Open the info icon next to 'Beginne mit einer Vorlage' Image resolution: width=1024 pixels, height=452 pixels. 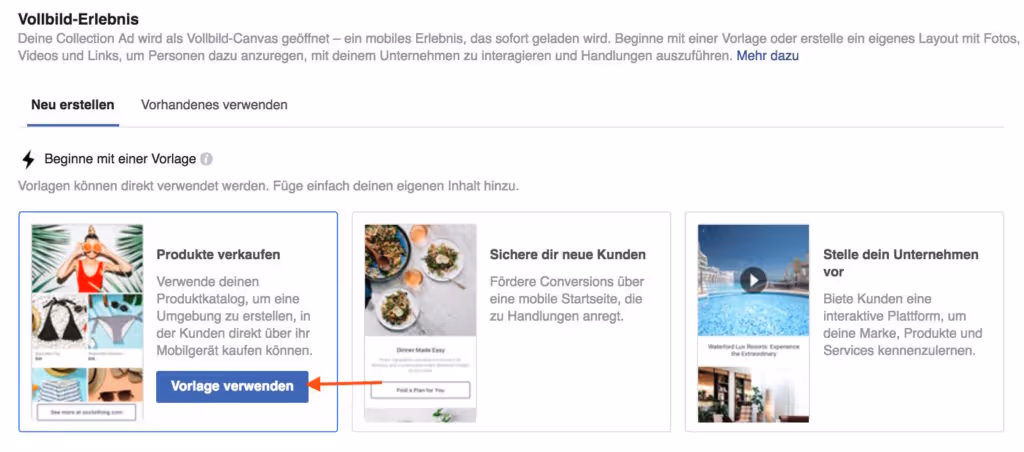(206, 159)
